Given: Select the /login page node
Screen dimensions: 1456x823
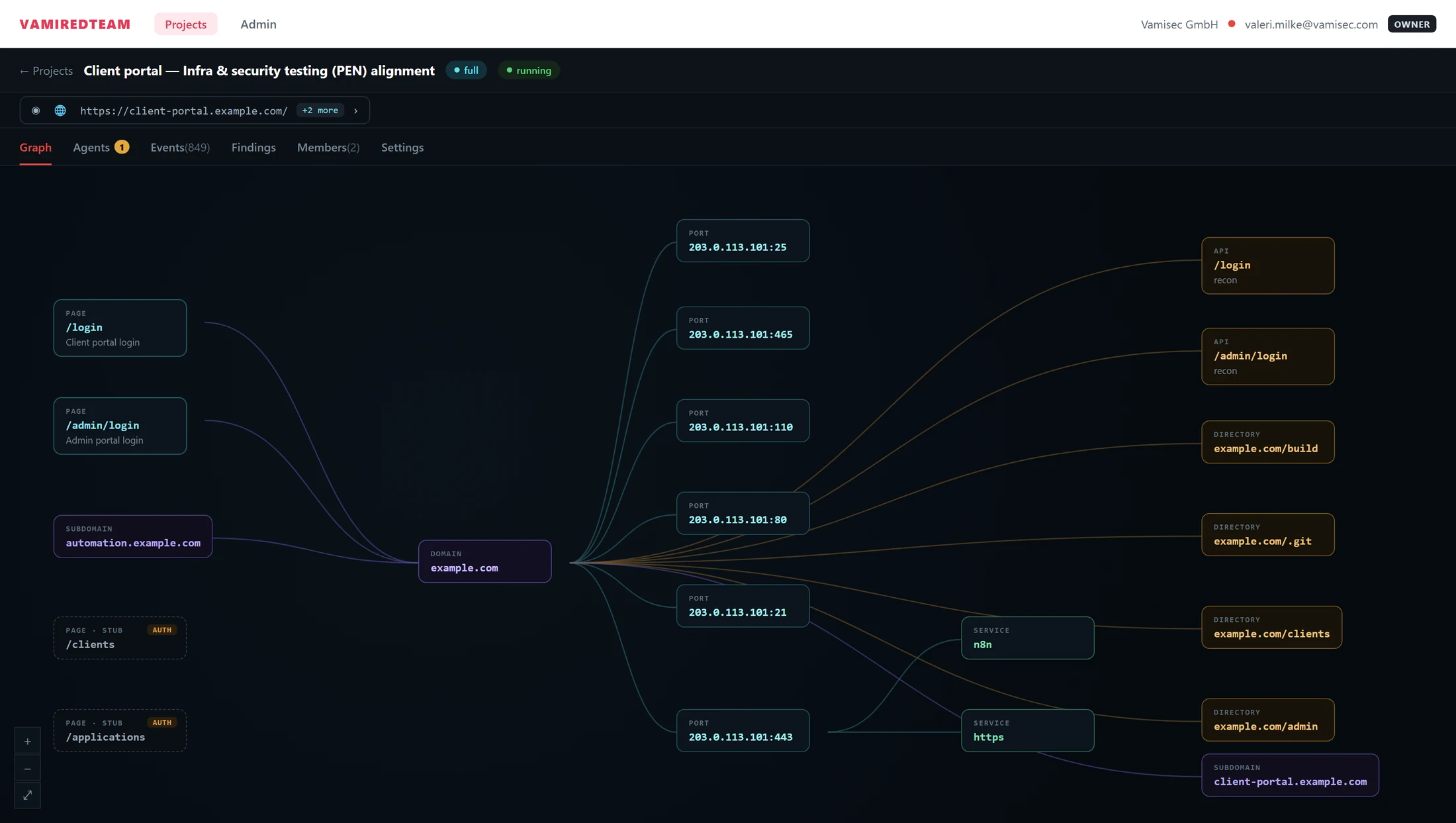Looking at the screenshot, I should click(x=120, y=328).
